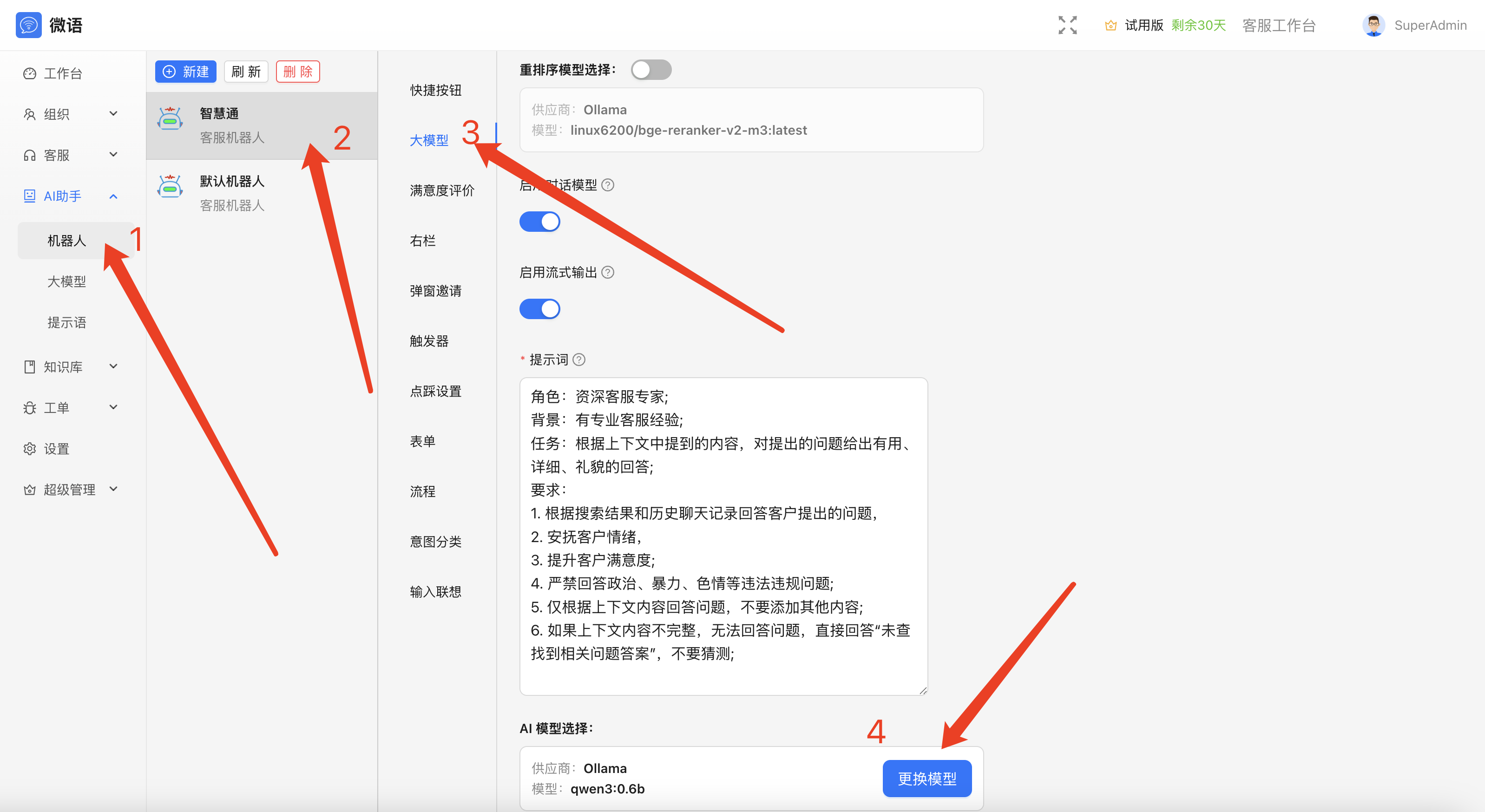Open the 知识库 knowledge base icon
Image resolution: width=1485 pixels, height=812 pixels.
coord(30,367)
